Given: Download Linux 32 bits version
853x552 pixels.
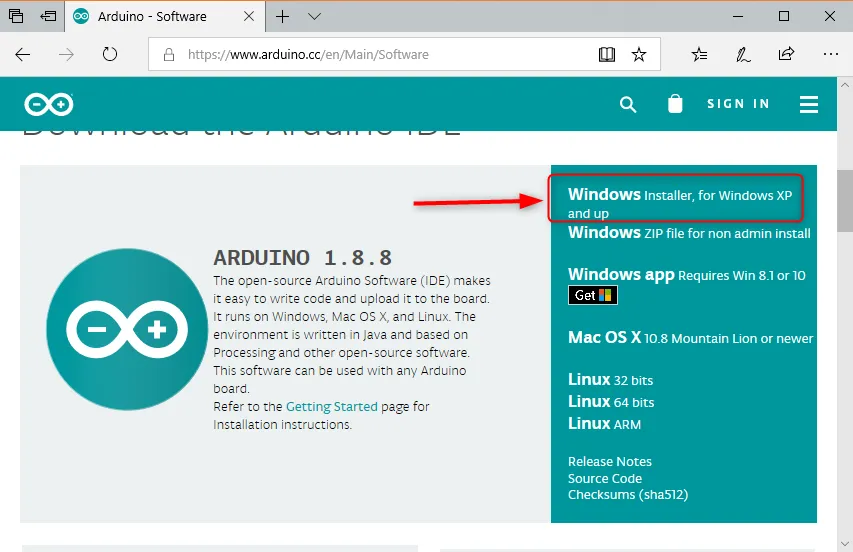Looking at the screenshot, I should tap(610, 380).
